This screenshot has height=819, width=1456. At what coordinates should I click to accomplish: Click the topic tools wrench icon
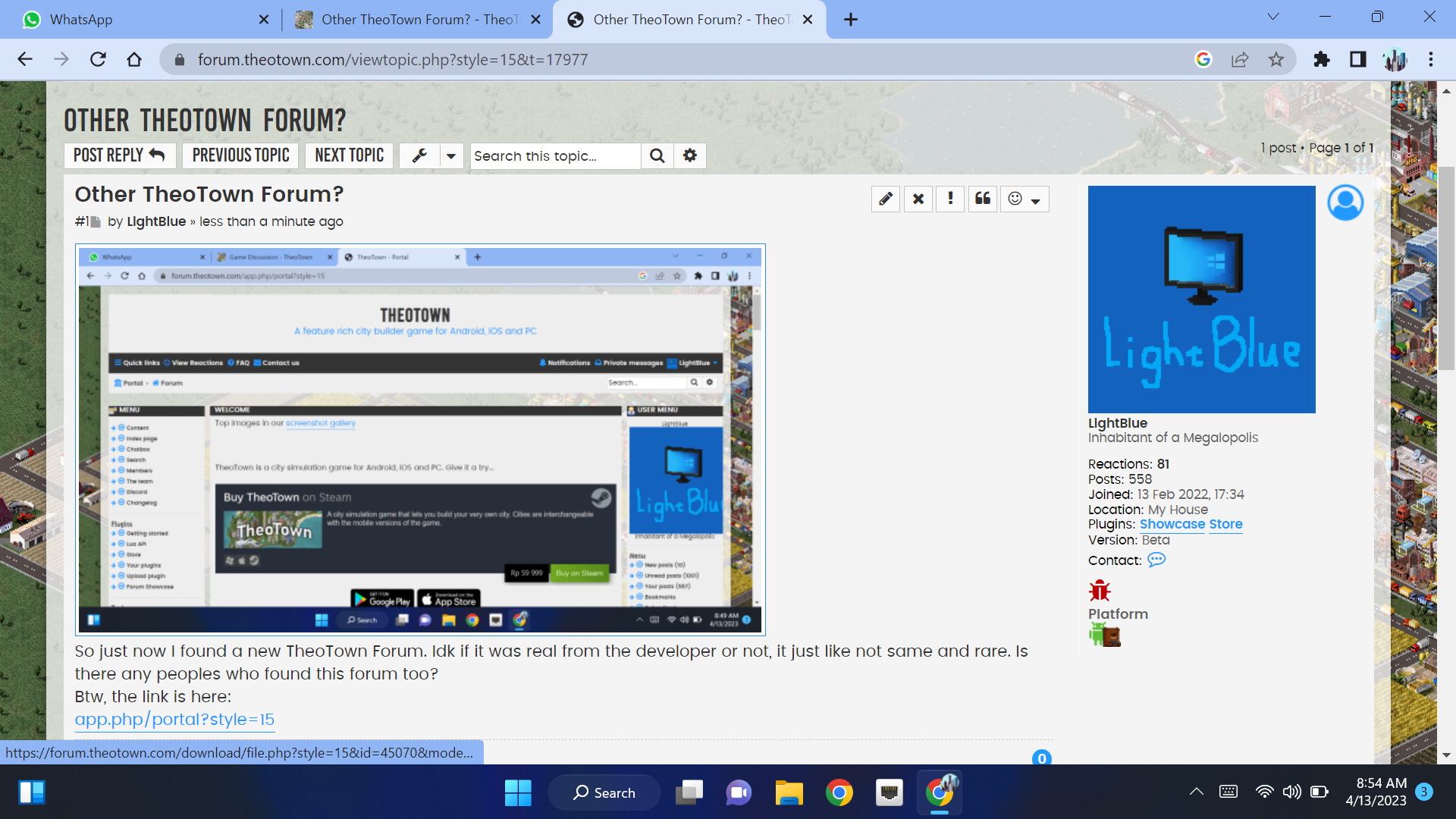coord(419,155)
